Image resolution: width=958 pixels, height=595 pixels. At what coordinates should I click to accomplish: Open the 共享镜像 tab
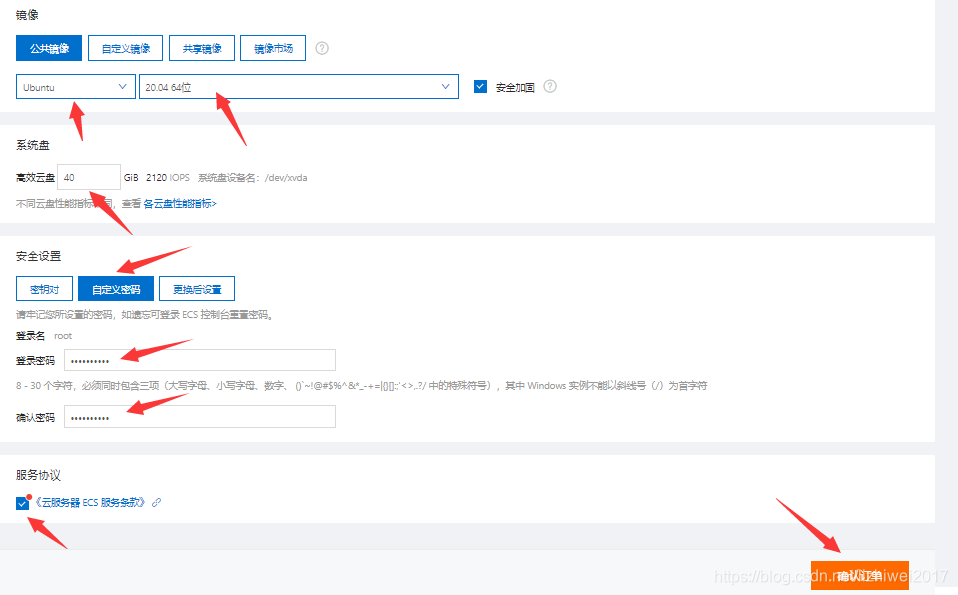202,48
